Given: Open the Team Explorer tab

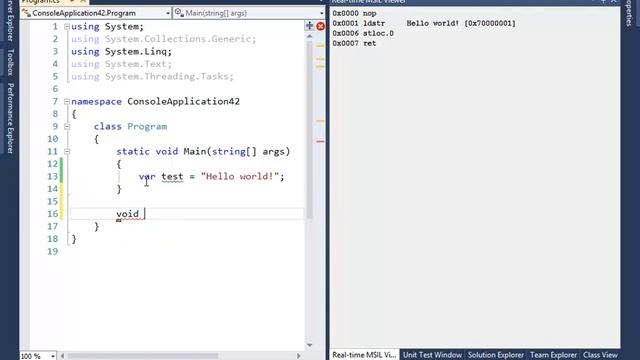Looking at the screenshot, I should pyautogui.click(x=553, y=355).
